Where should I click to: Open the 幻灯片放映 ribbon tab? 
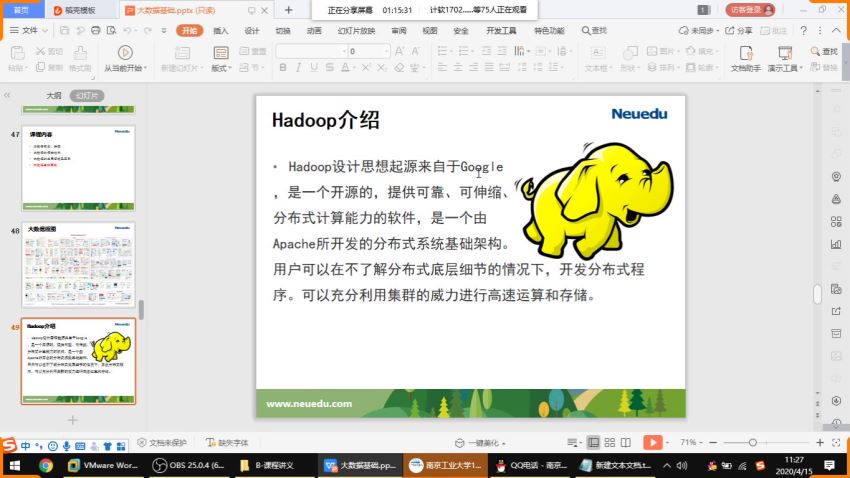click(x=356, y=30)
